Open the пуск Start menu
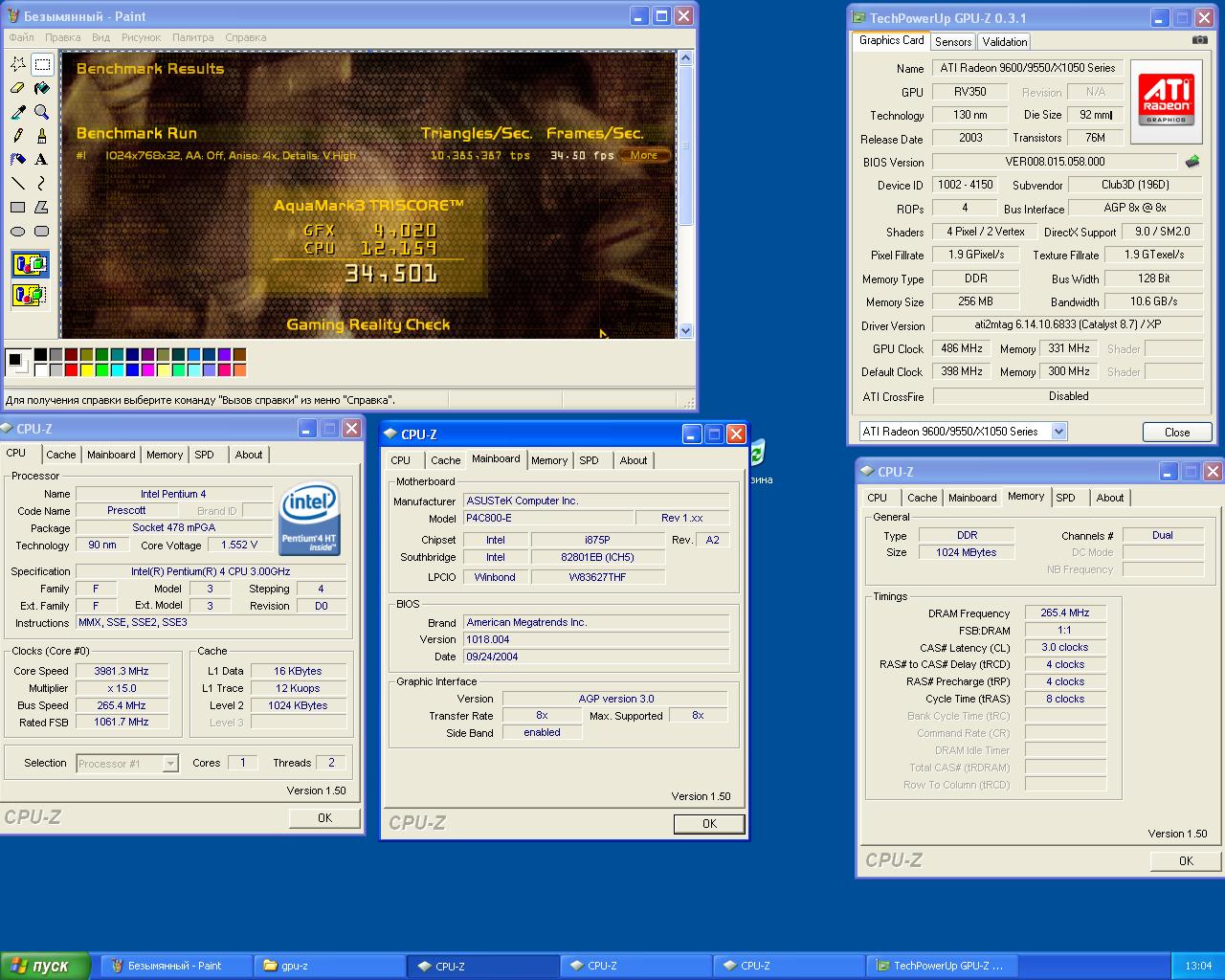The width and height of the screenshot is (1225, 980). [45, 966]
